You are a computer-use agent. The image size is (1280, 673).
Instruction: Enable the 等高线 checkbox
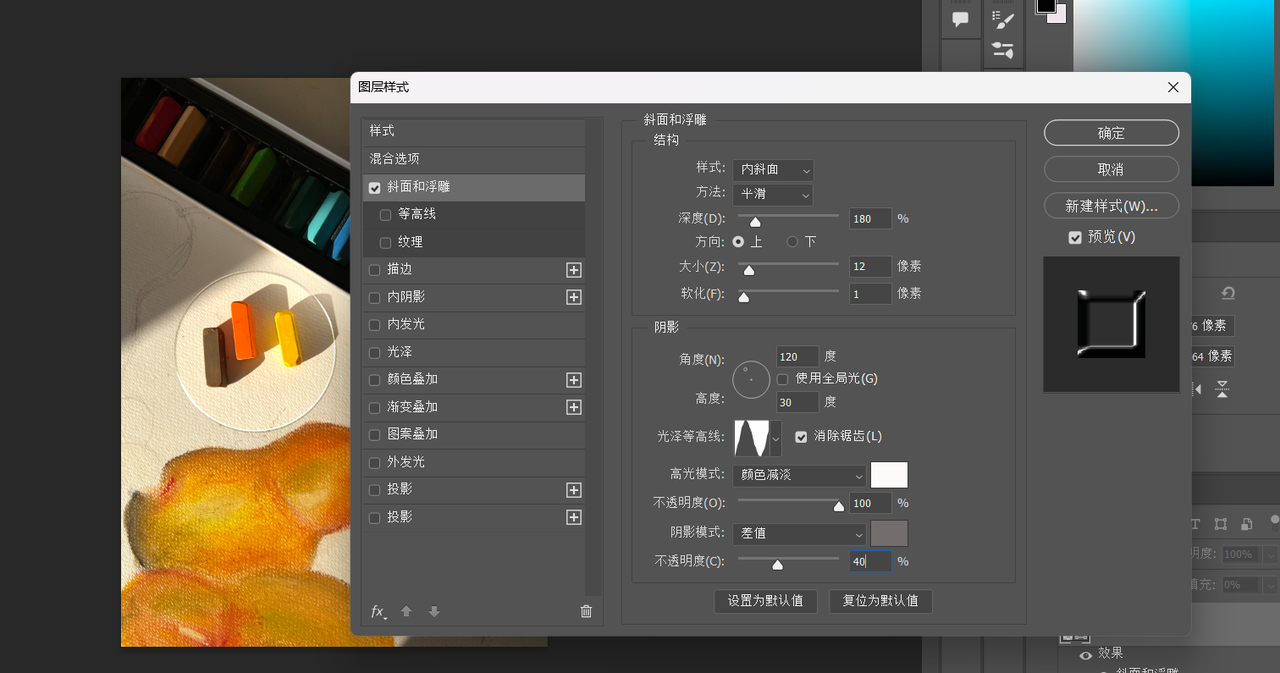click(385, 214)
